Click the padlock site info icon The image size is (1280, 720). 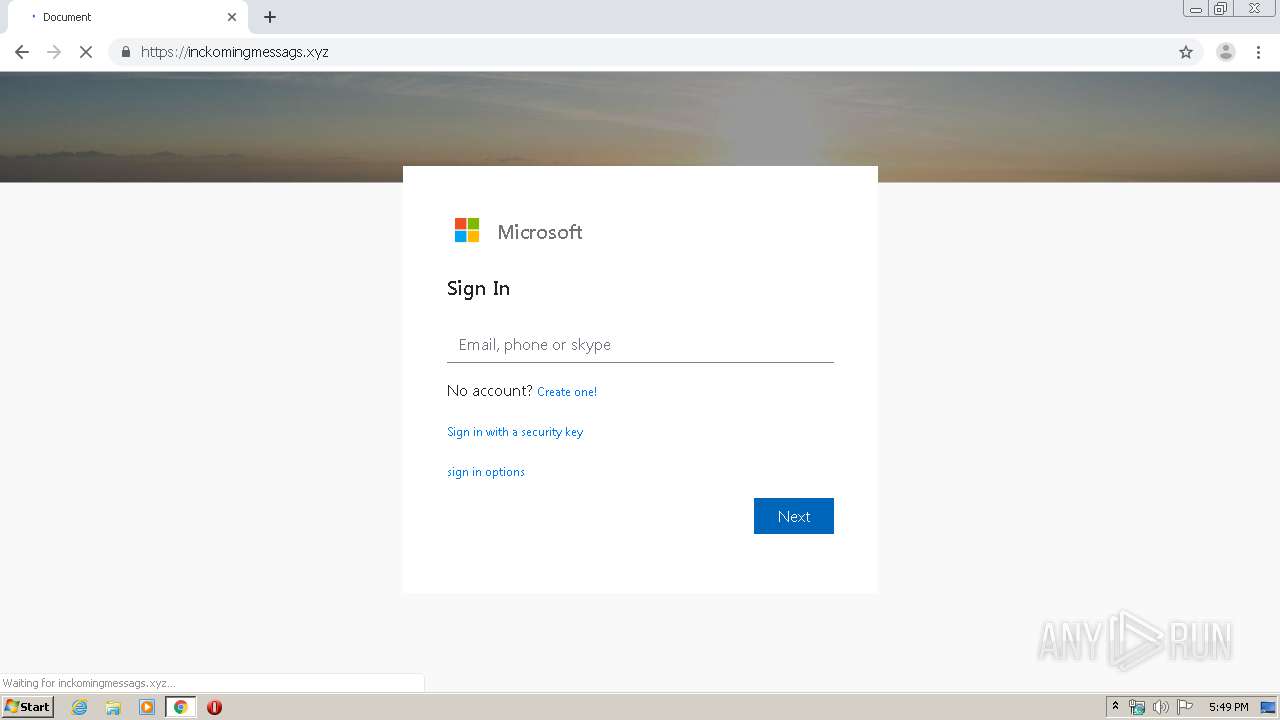(125, 52)
